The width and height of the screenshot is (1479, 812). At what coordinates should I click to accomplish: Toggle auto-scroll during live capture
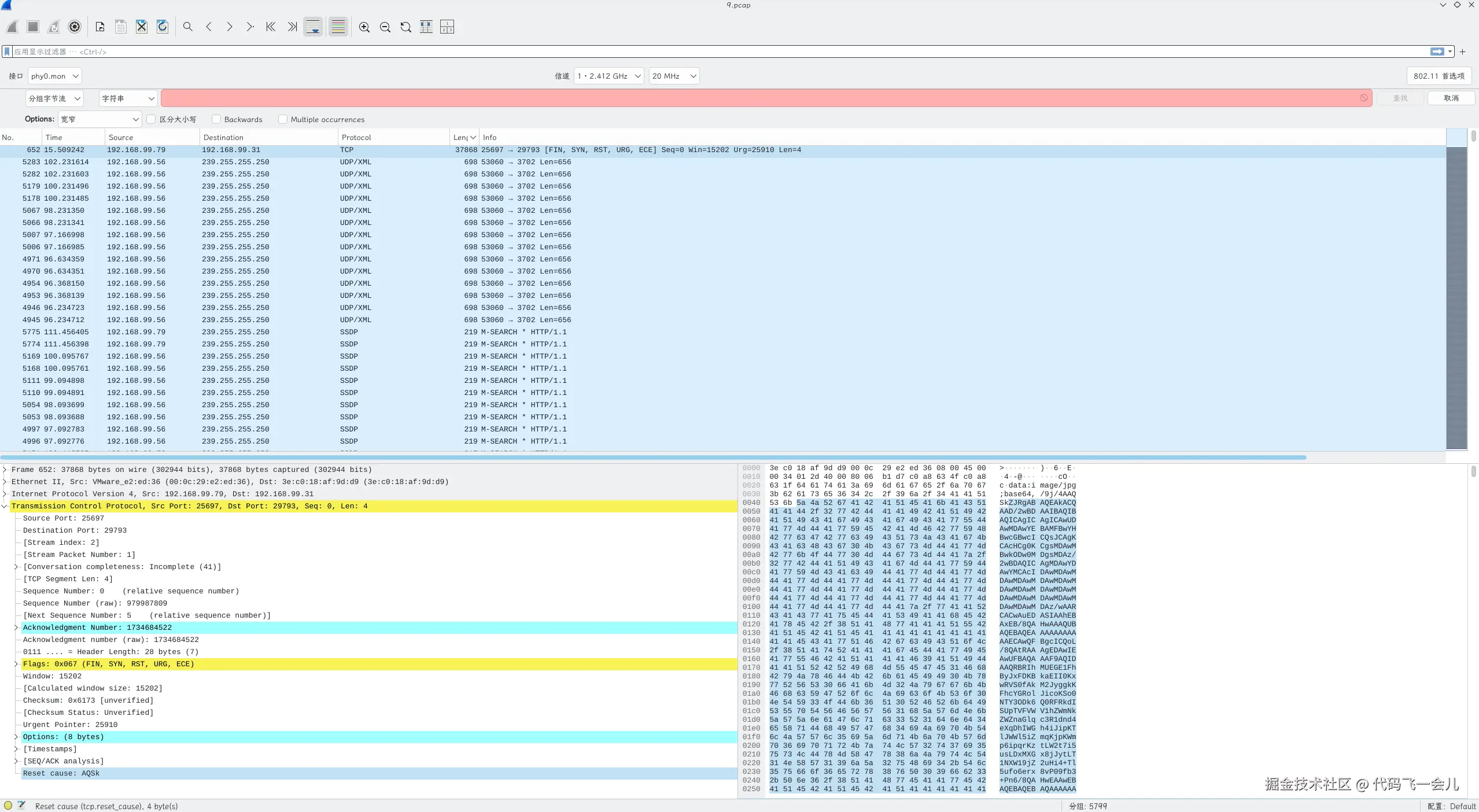click(x=313, y=27)
